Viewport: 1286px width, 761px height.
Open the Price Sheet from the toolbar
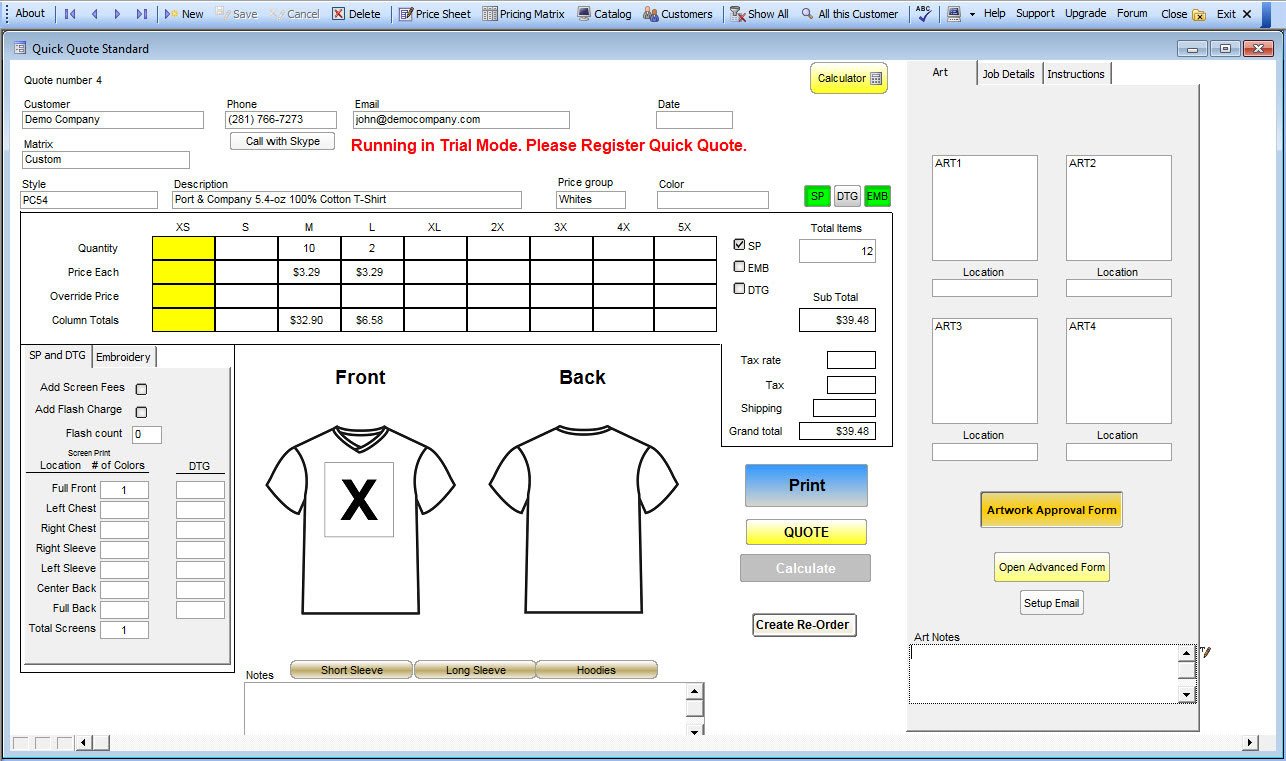[434, 13]
